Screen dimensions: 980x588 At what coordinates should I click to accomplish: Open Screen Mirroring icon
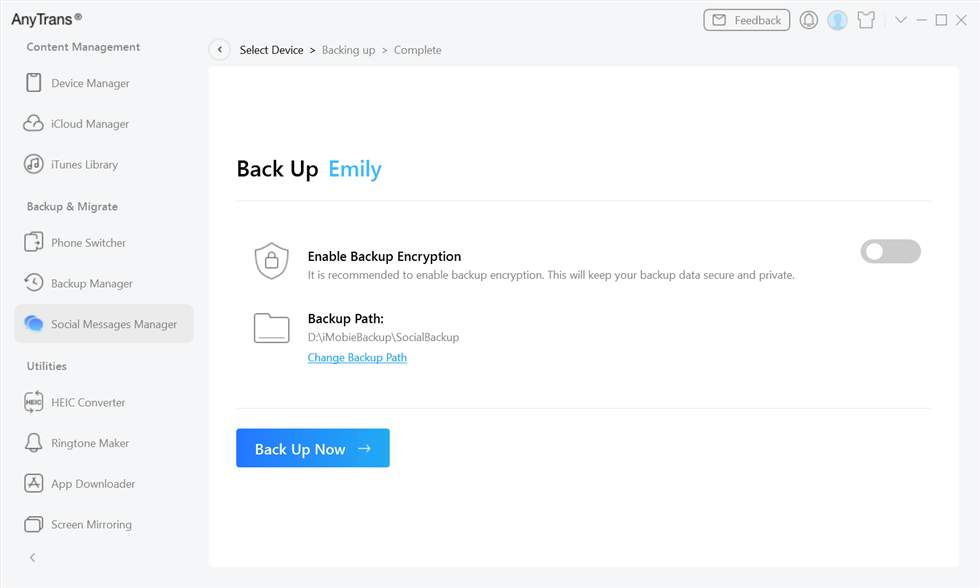[34, 524]
